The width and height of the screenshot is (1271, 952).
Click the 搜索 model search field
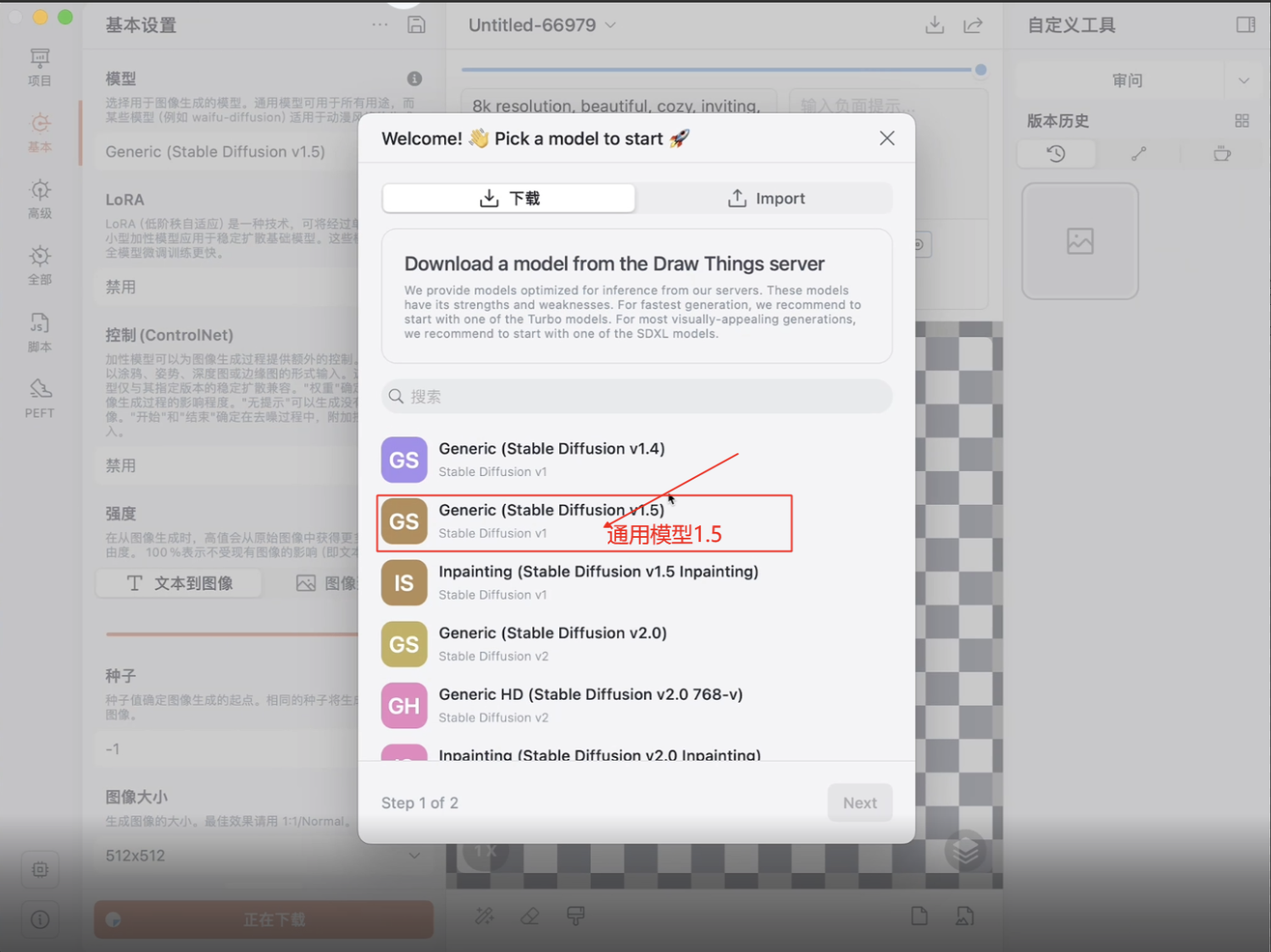[x=637, y=396]
